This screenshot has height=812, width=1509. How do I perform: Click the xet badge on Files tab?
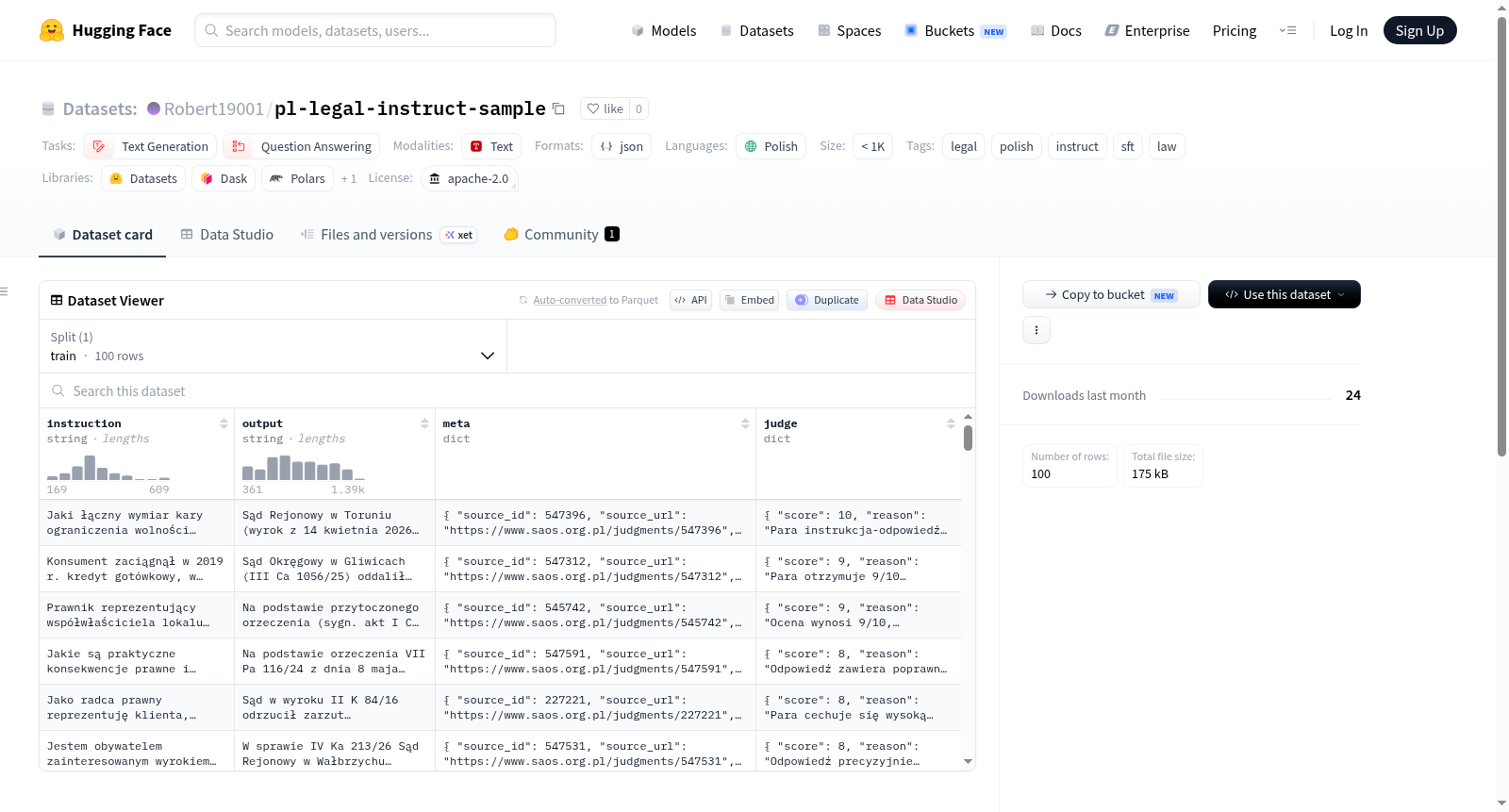458,235
